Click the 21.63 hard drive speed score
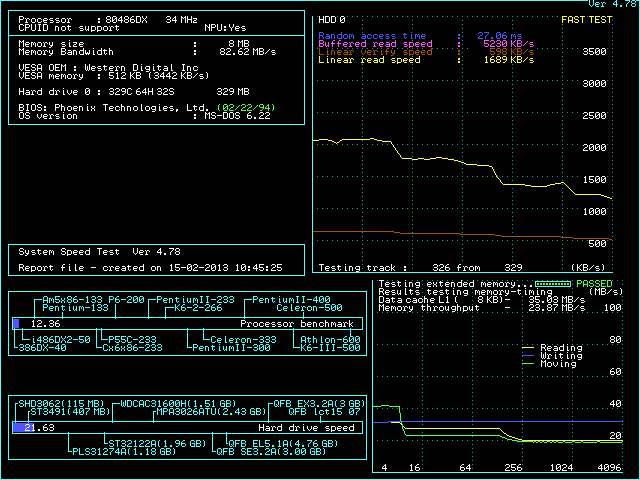 coord(39,428)
